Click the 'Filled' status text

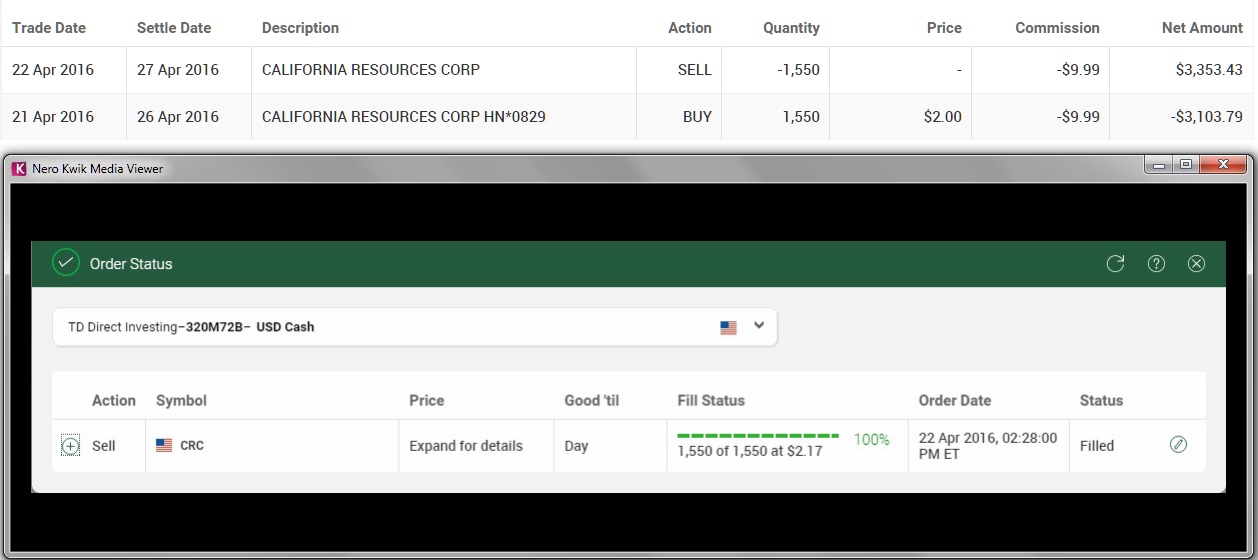point(1097,446)
